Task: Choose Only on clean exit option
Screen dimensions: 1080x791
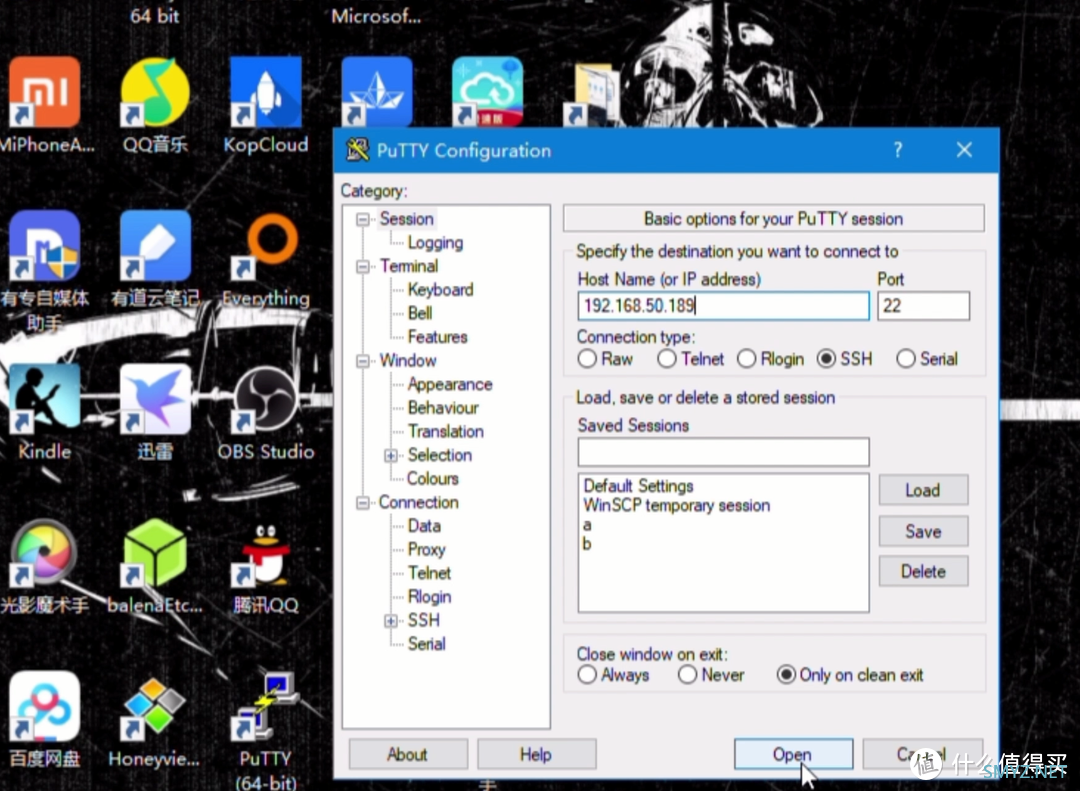Action: [x=786, y=675]
